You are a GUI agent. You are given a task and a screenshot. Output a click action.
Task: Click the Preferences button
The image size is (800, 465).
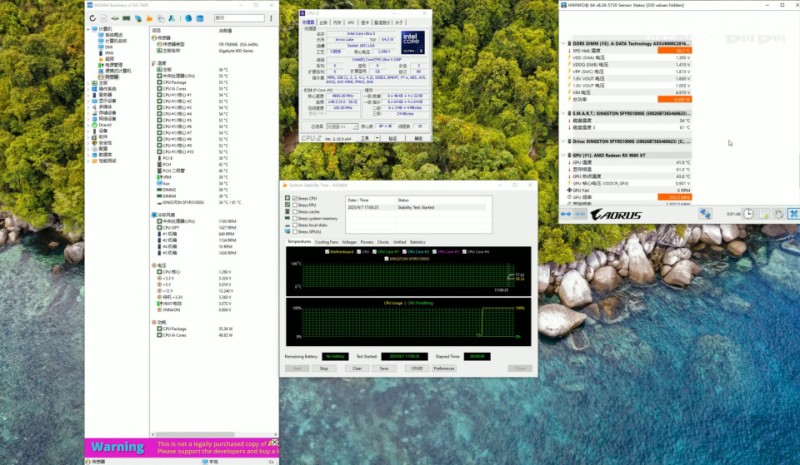444,368
